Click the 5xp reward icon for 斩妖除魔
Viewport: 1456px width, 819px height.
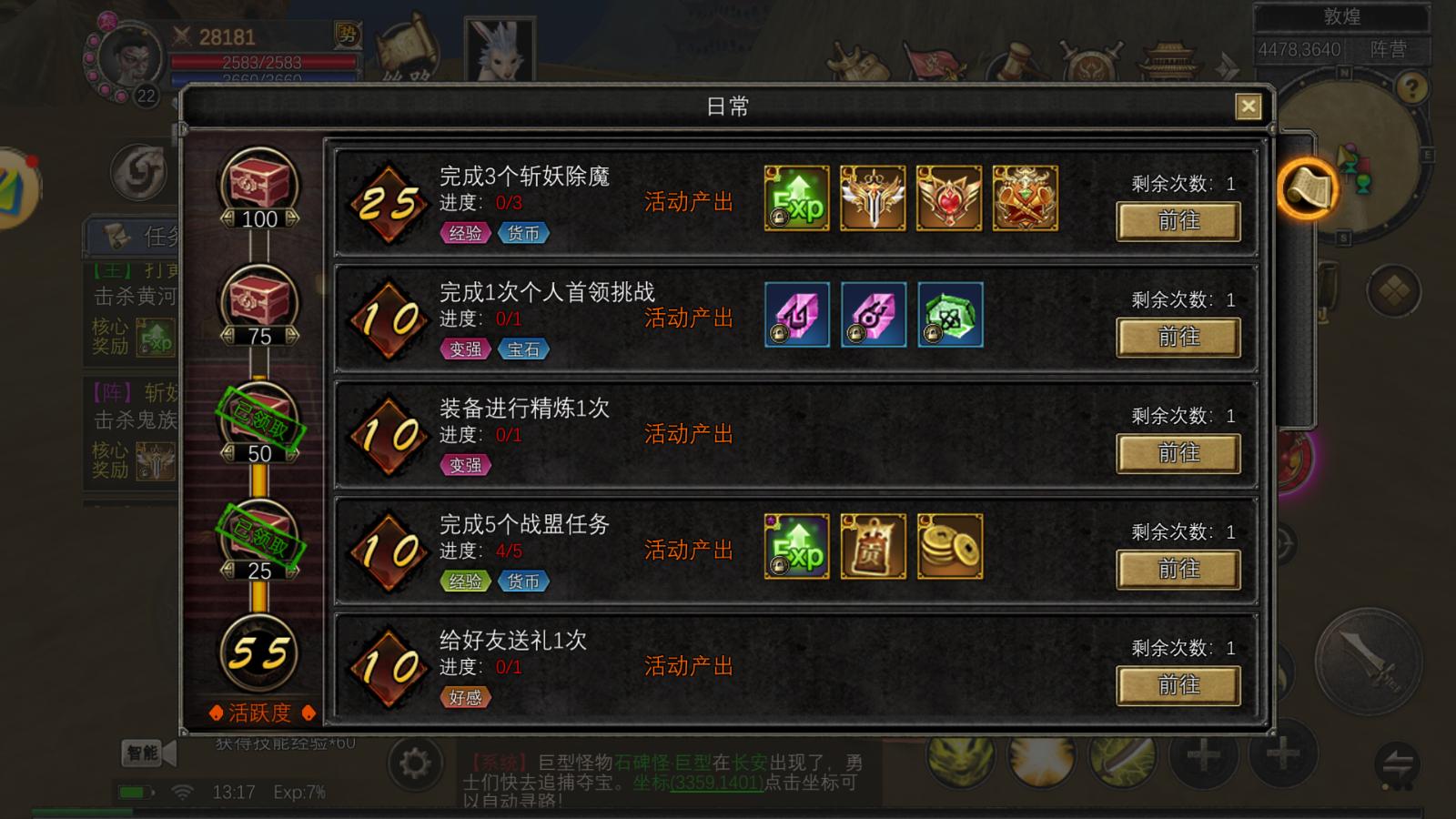click(797, 198)
